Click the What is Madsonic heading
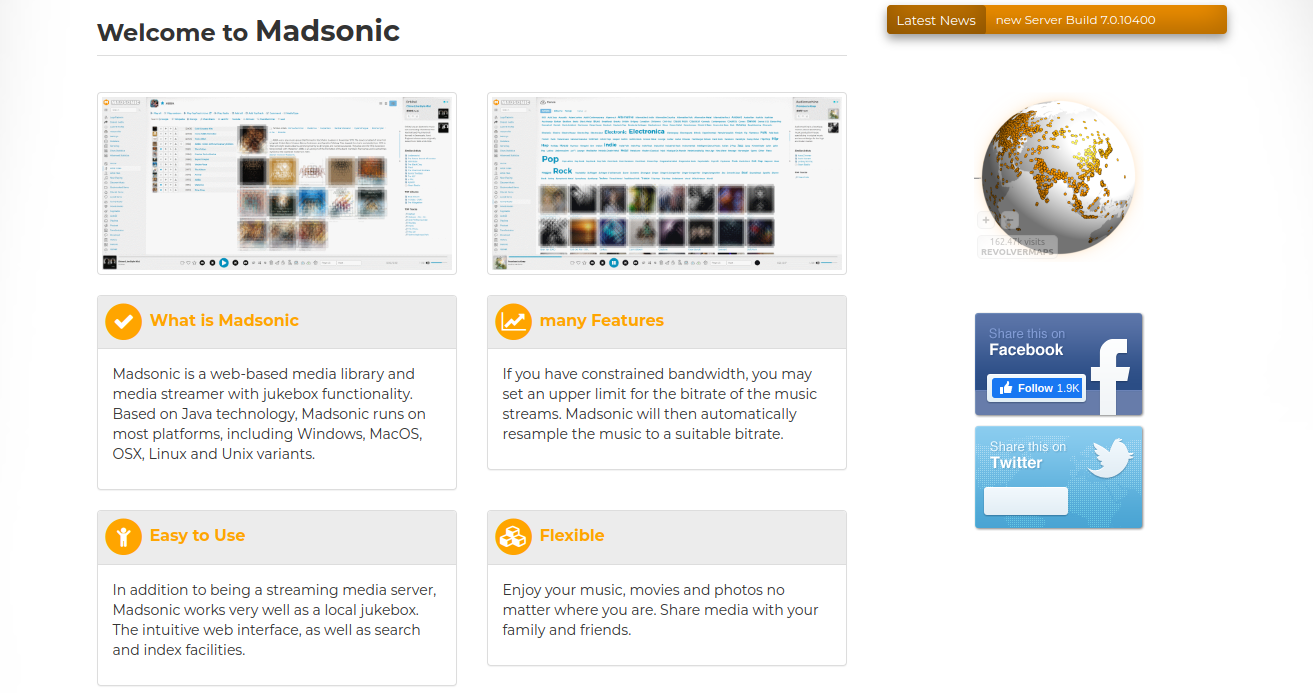Viewport: 1313px width, 693px height. click(224, 321)
